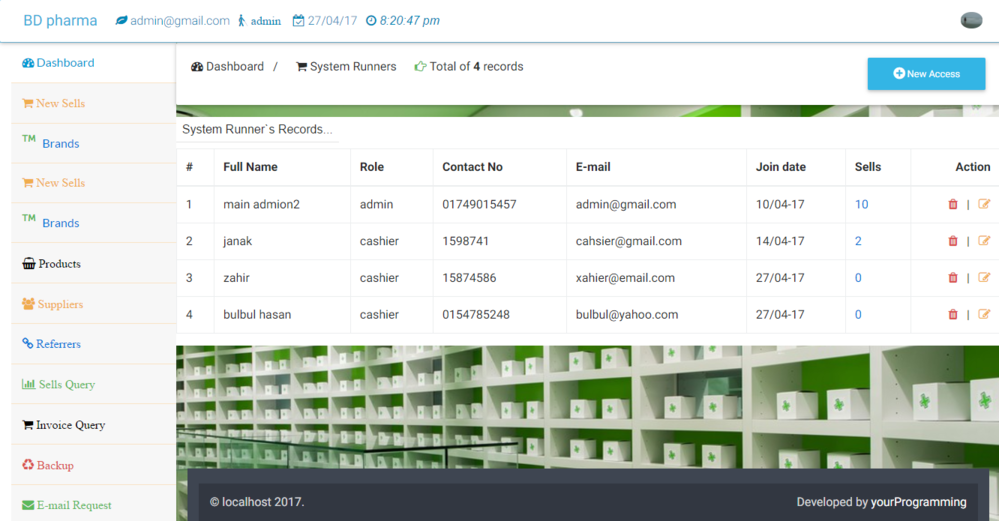Click the first Brands sidebar link
The width and height of the screenshot is (999, 521).
60,144
